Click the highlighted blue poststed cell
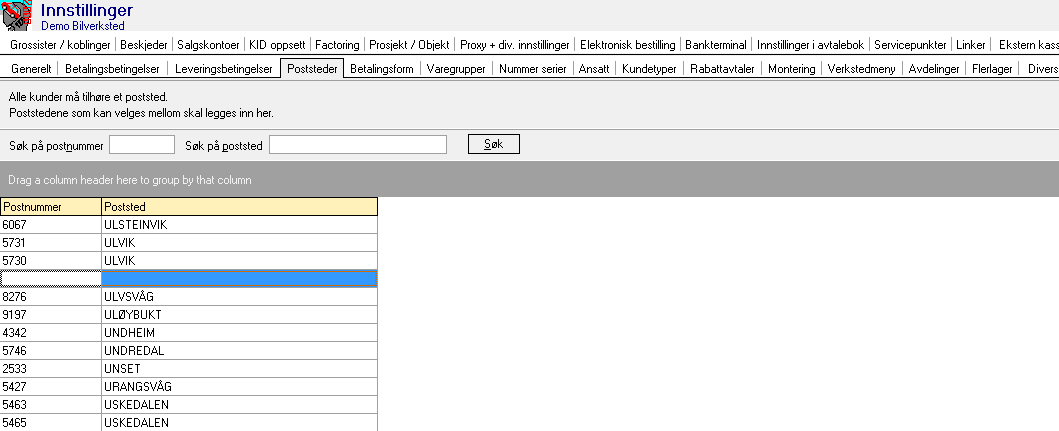Screen dimensions: 1059x431 tap(240, 278)
